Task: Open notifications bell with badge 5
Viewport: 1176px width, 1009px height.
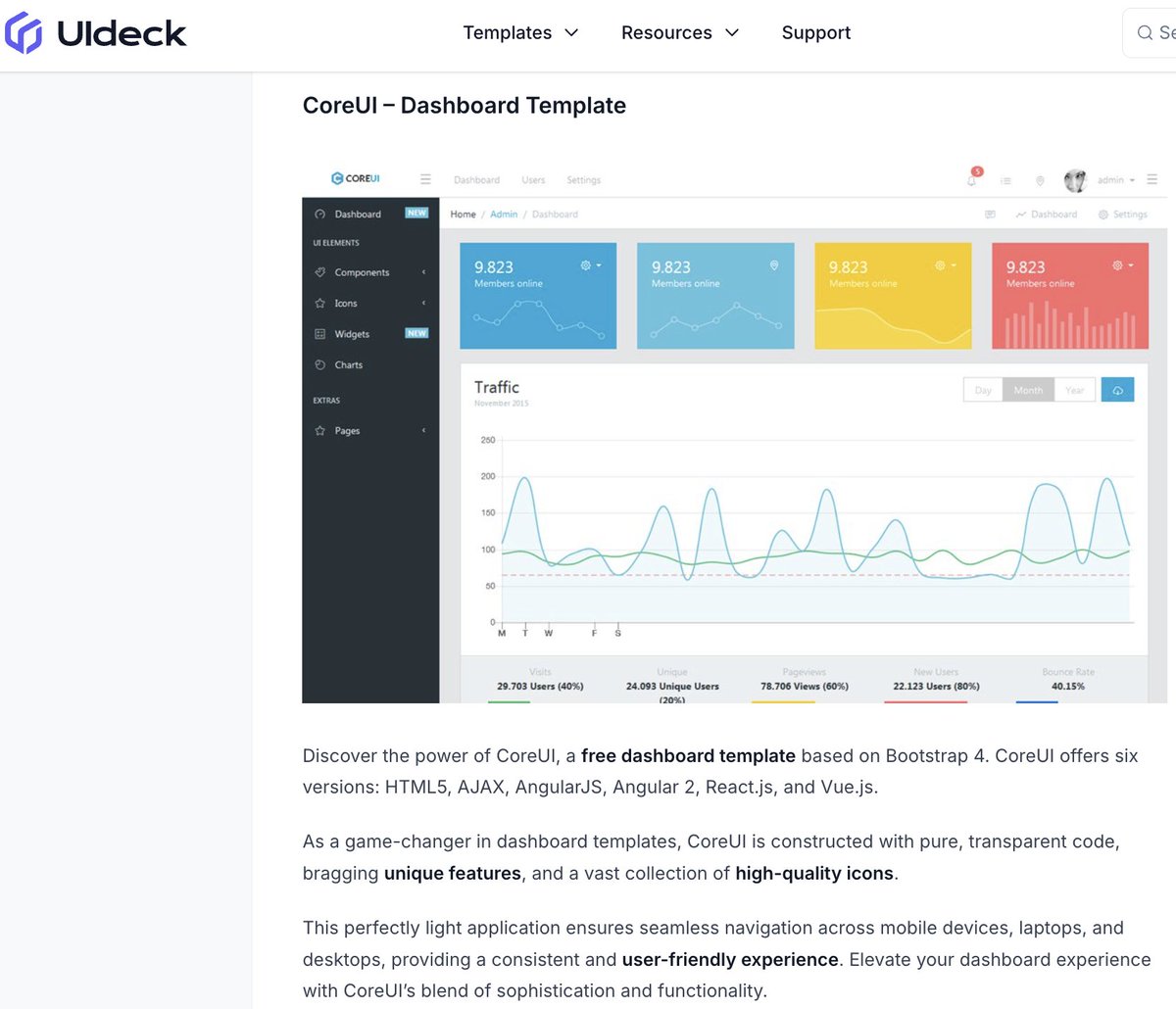Action: click(x=973, y=178)
